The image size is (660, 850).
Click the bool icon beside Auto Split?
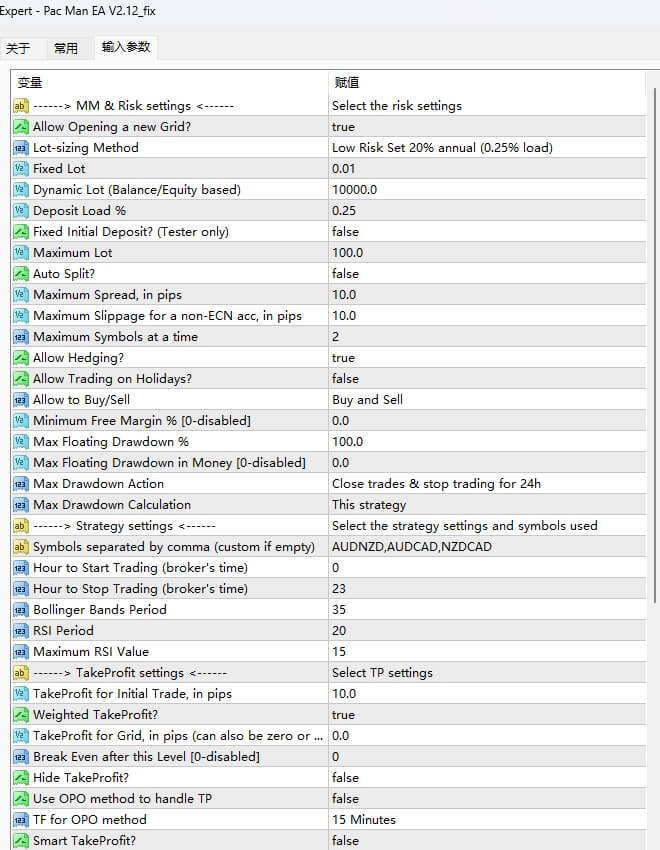(21, 274)
